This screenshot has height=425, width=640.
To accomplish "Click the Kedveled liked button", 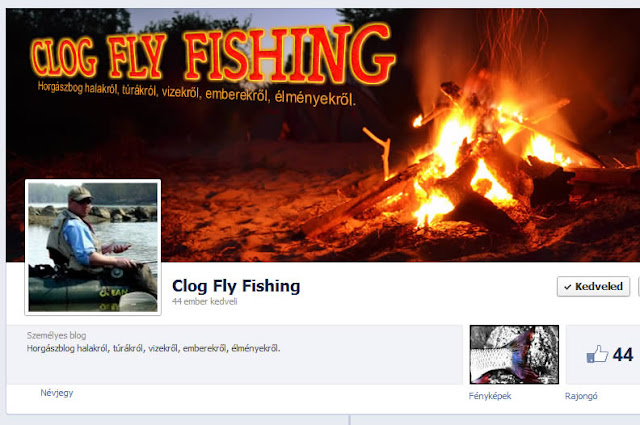I will tap(593, 287).
